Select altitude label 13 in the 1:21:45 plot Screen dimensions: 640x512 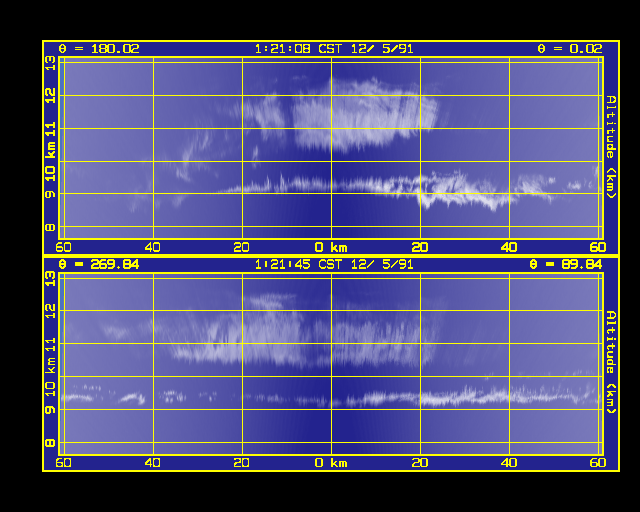[50, 279]
